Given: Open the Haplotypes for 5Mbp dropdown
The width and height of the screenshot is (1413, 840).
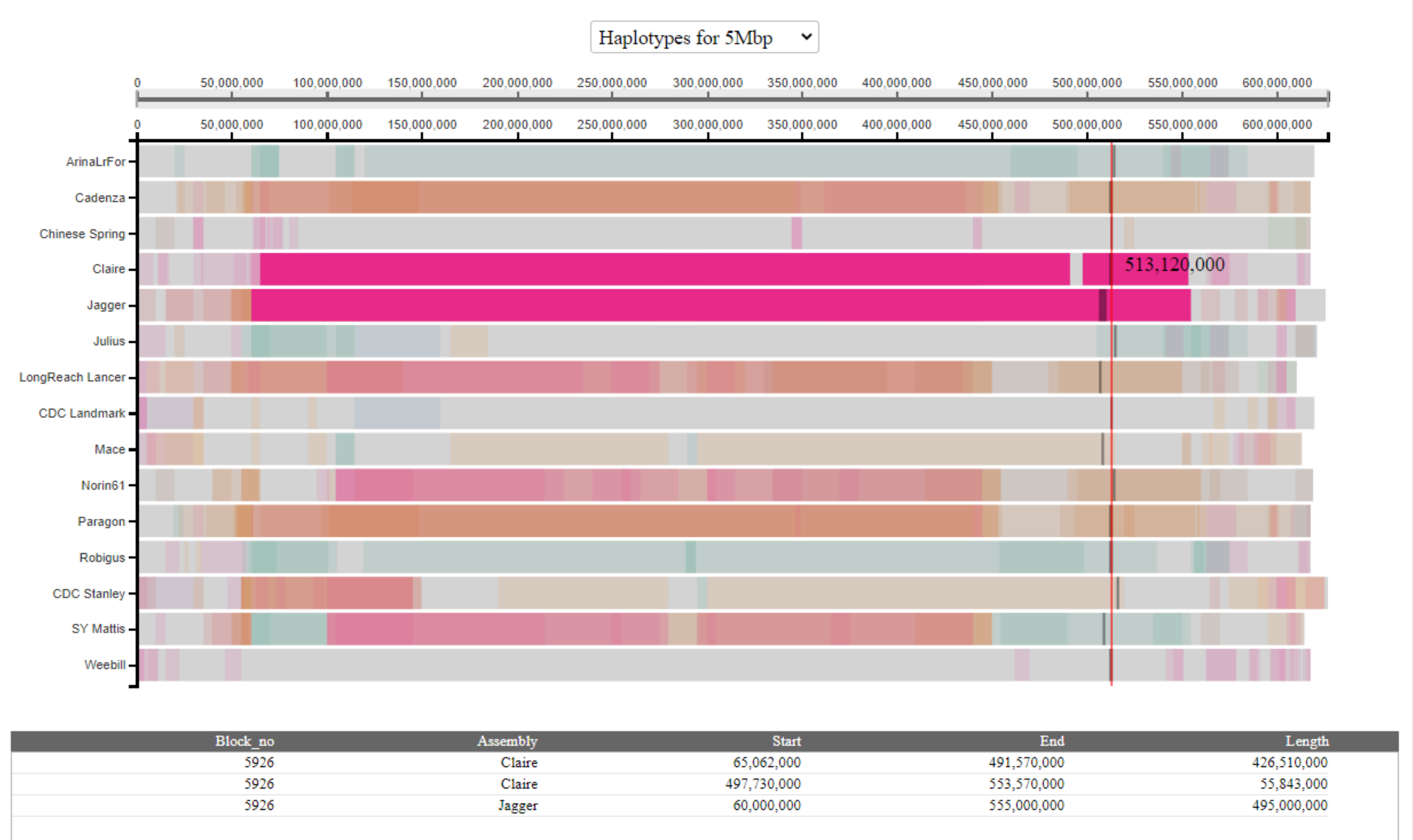Looking at the screenshot, I should coord(704,37).
